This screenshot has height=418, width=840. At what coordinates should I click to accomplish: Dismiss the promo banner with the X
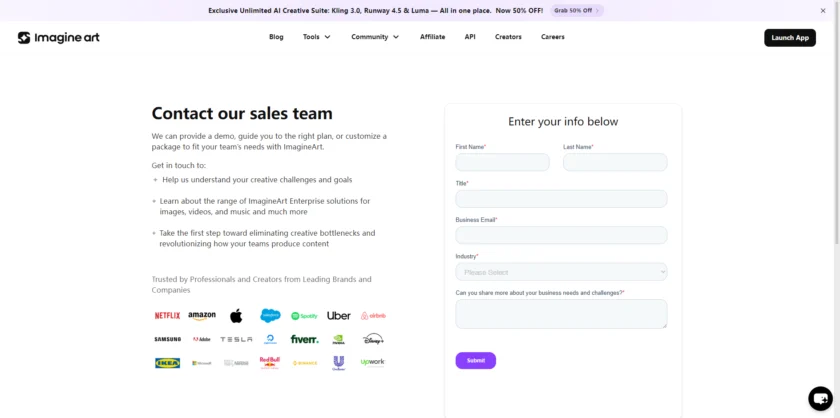click(823, 10)
